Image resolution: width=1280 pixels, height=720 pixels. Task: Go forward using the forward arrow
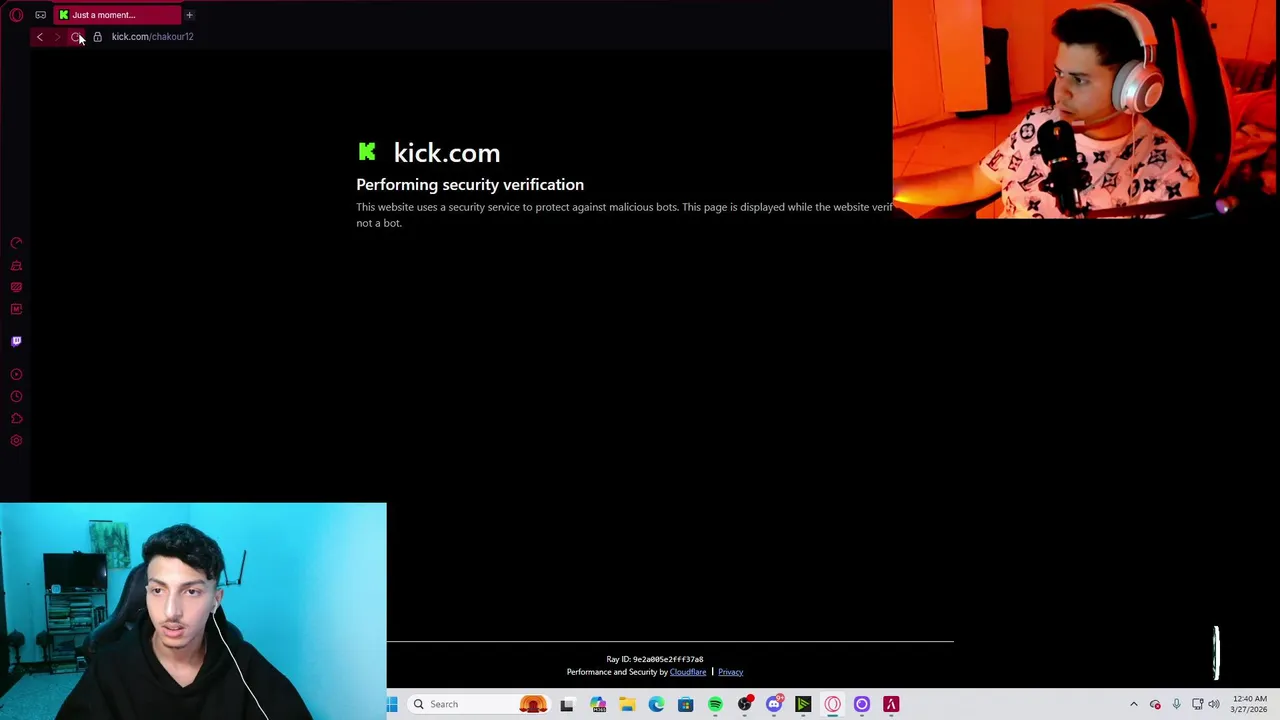pyautogui.click(x=57, y=37)
